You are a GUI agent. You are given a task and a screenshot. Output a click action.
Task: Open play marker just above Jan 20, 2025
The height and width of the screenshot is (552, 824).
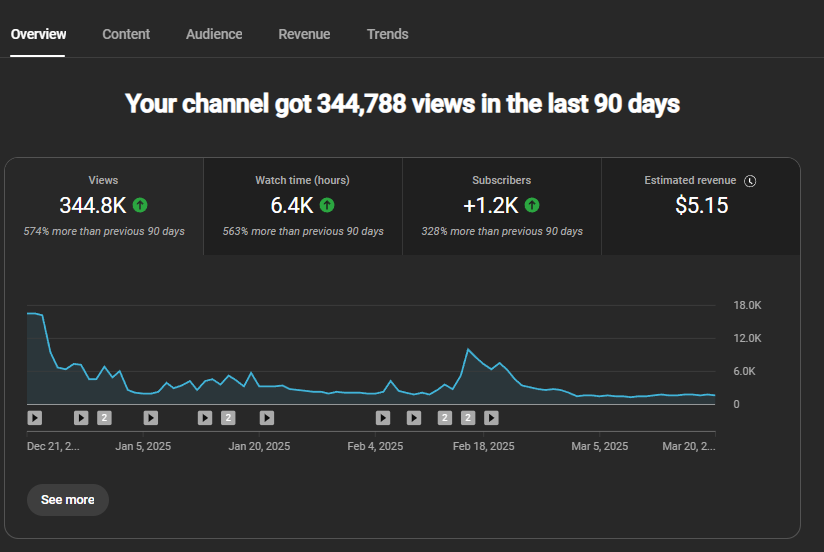(267, 418)
